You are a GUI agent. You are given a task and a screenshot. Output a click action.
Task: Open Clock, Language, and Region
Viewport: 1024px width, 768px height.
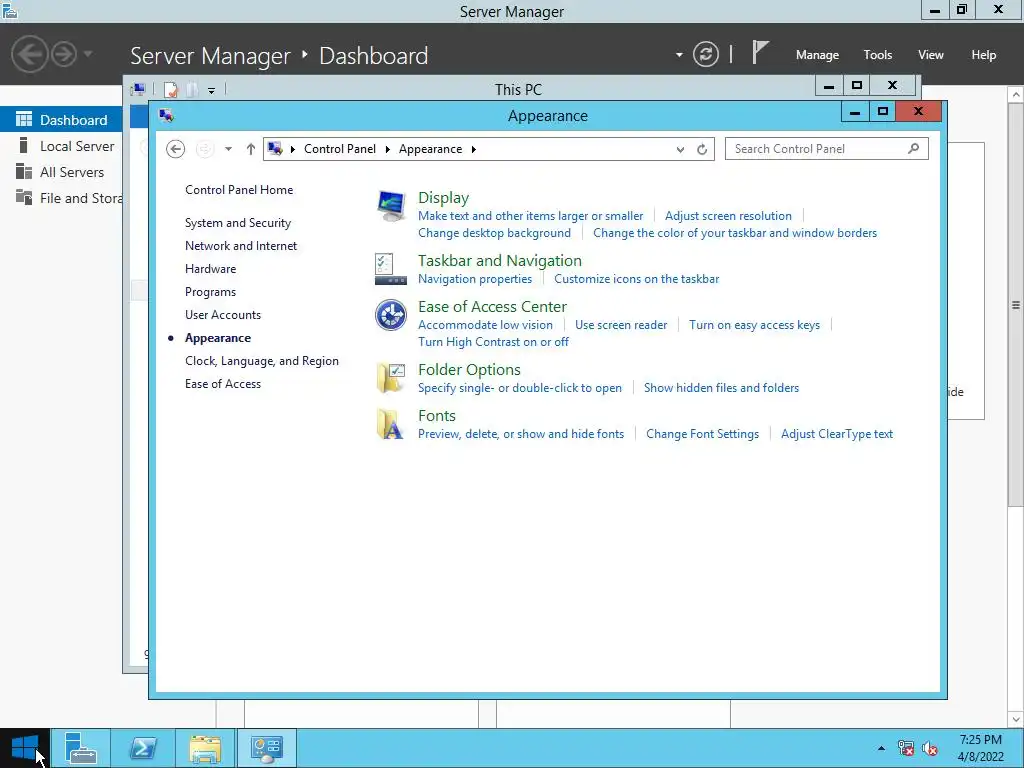262,360
